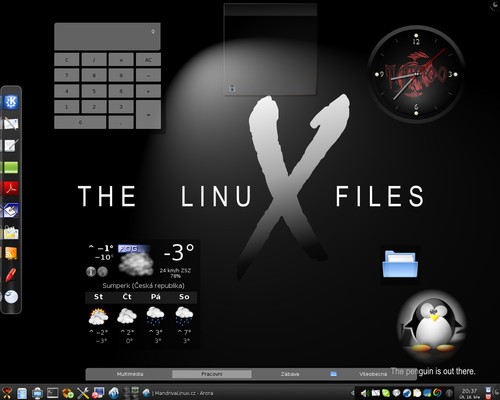
Task: Open the green check phone icon in the tray
Action: click(386, 393)
